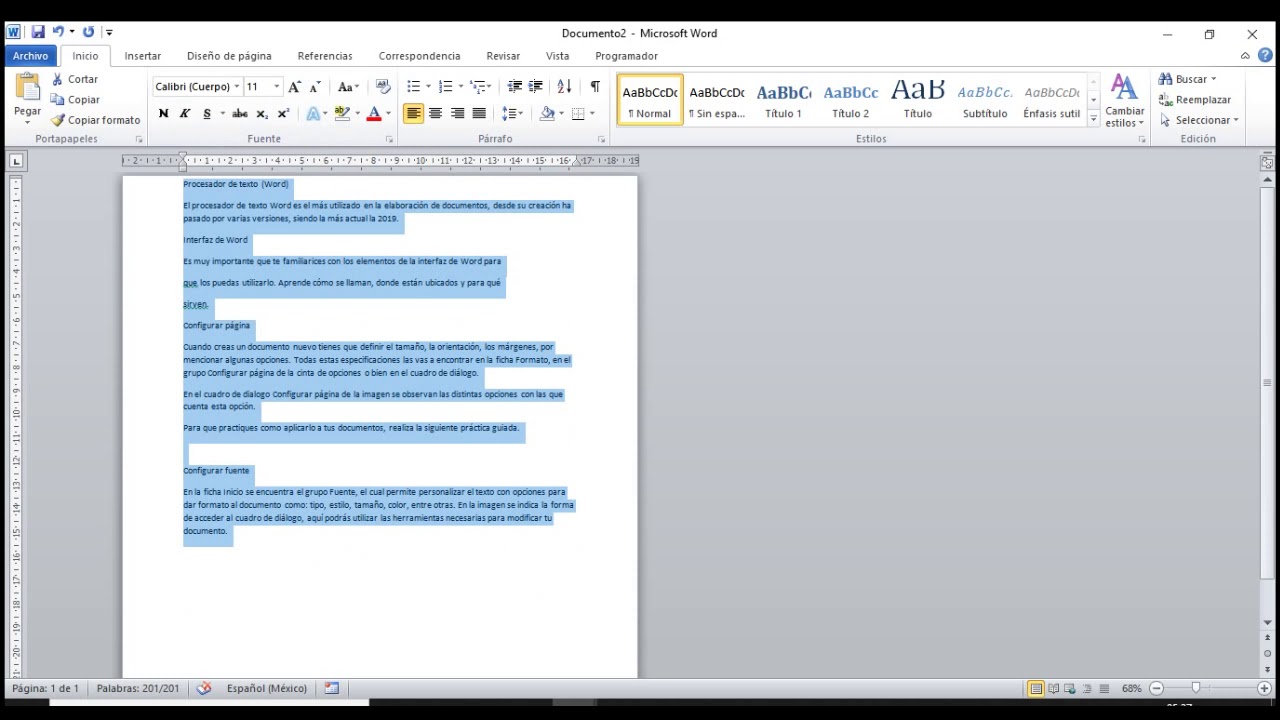Switch to the Referencias tab
The width and height of the screenshot is (1280, 720).
(325, 56)
